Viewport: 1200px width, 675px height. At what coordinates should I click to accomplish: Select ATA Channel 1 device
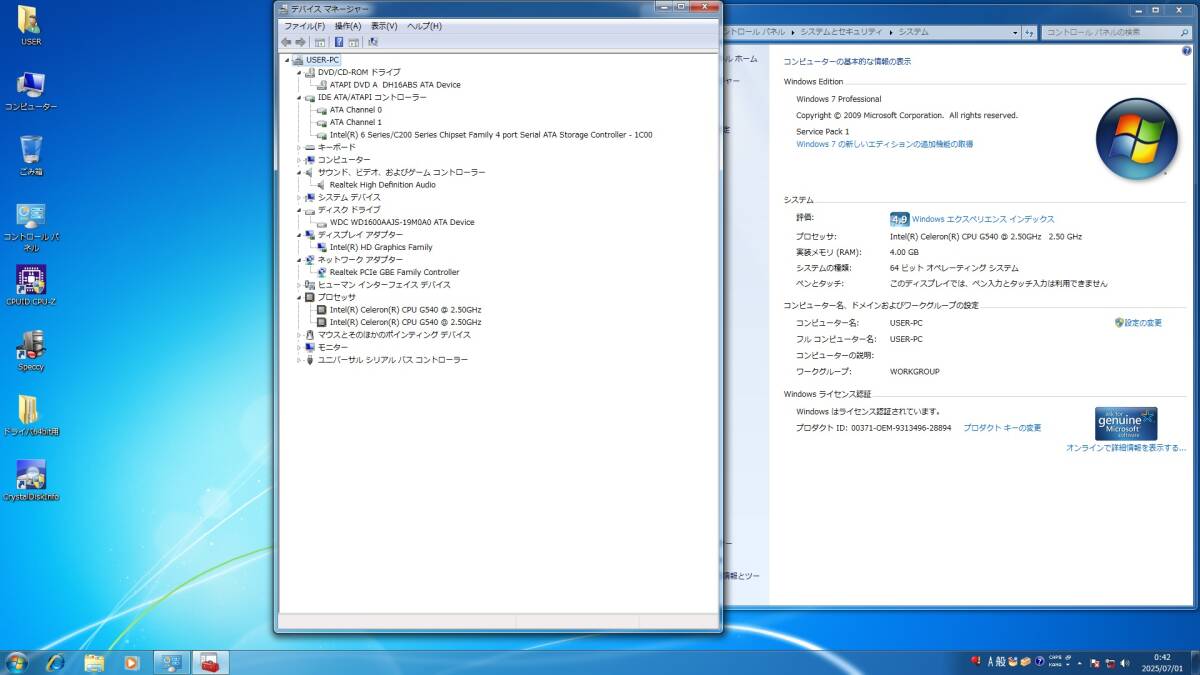(356, 122)
